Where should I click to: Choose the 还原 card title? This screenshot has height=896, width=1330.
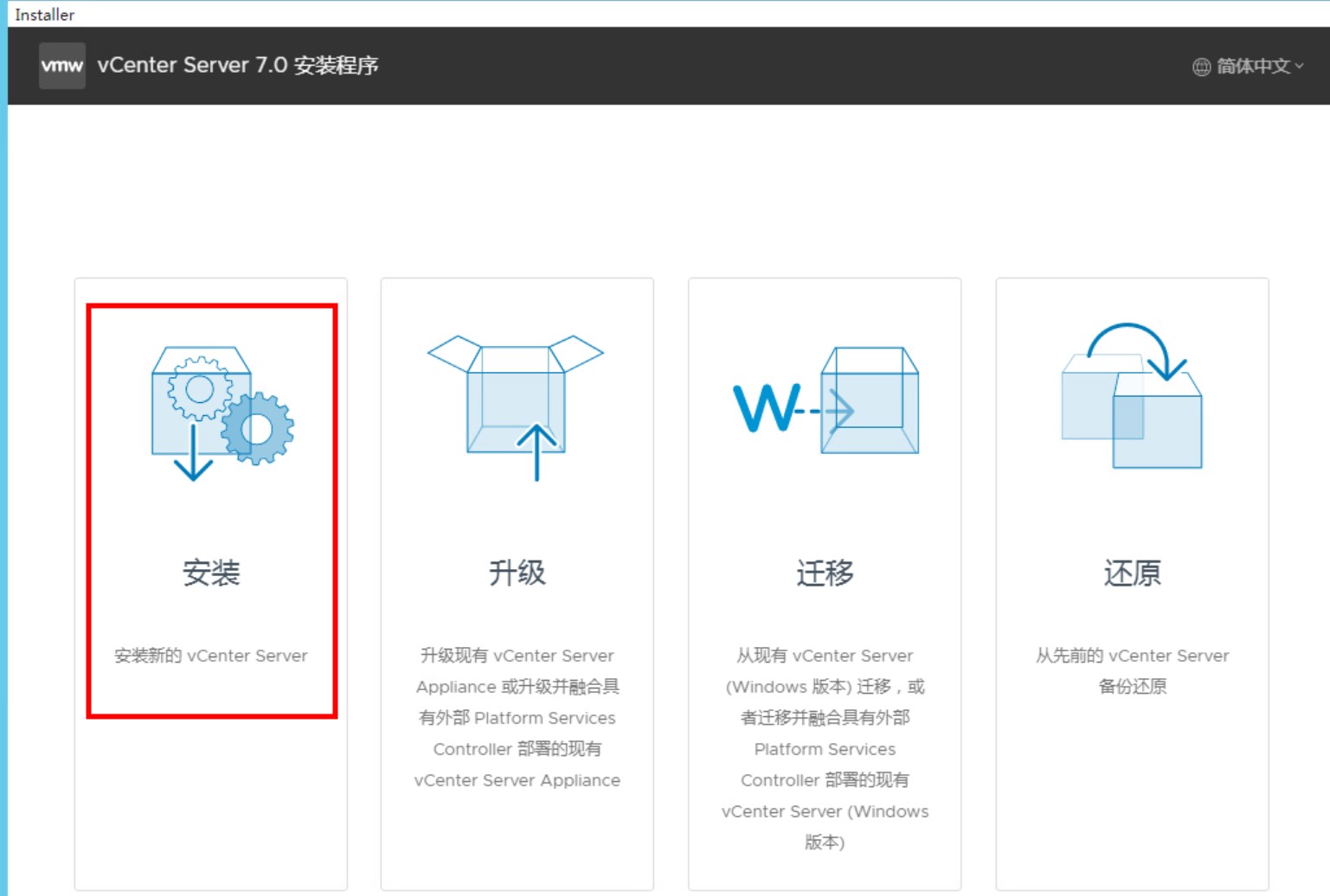[1132, 573]
